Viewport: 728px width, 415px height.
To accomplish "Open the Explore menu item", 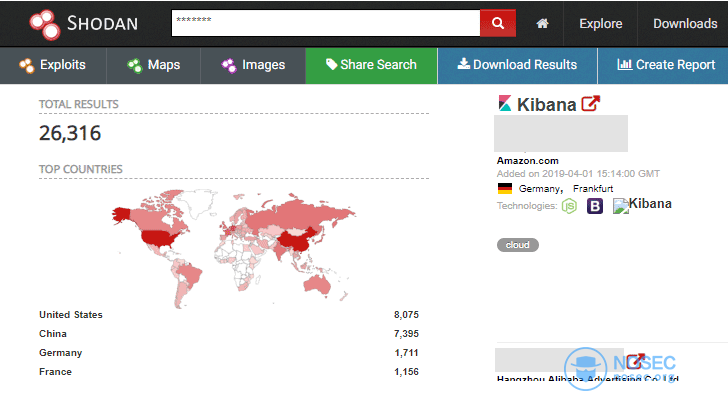I will (600, 24).
